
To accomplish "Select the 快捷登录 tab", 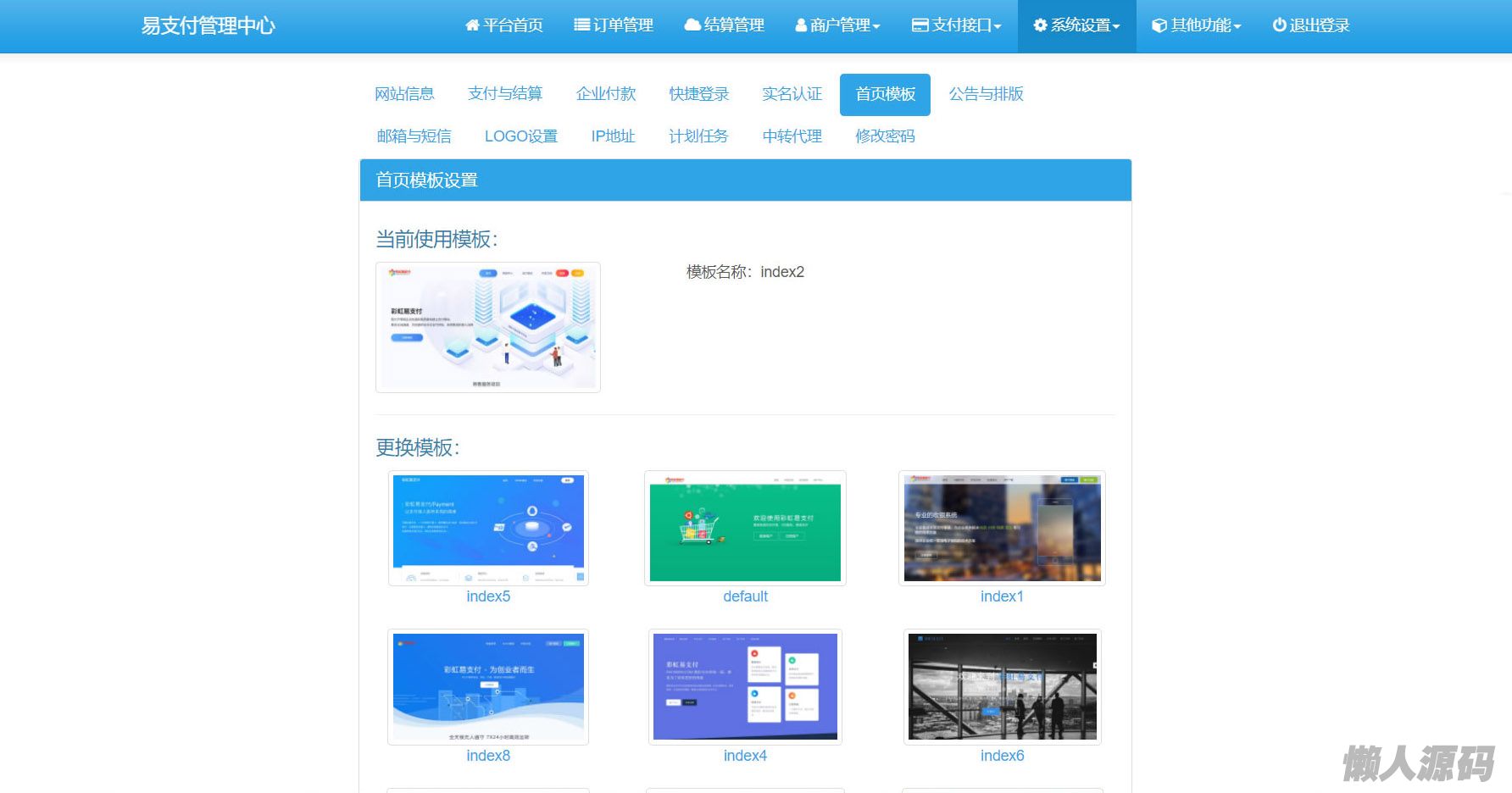I will tap(699, 94).
